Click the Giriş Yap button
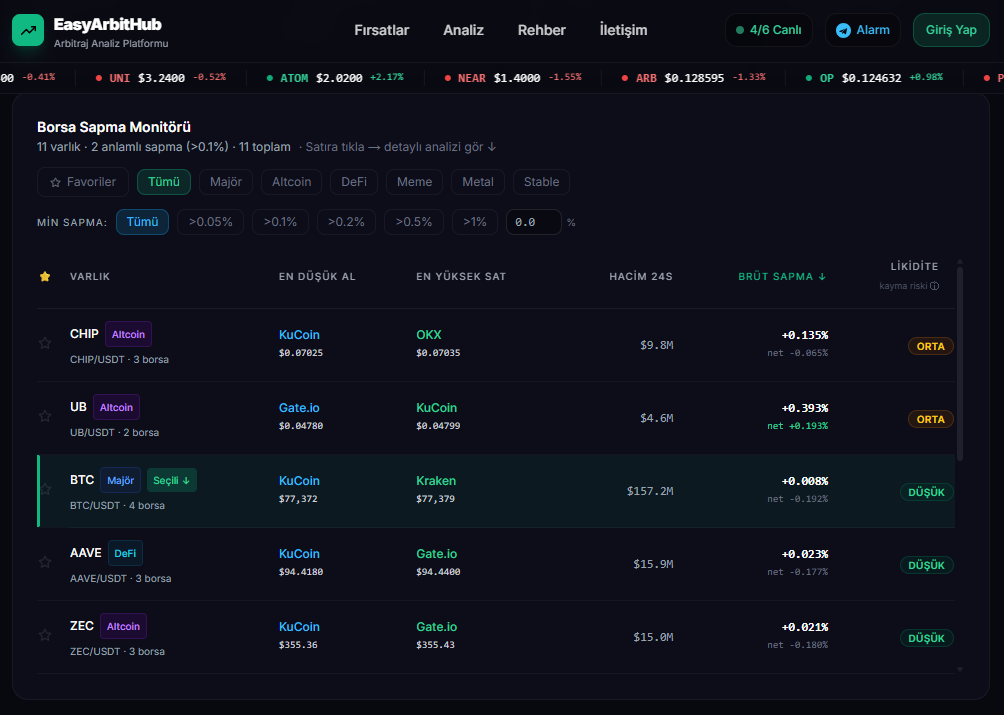The height and width of the screenshot is (715, 1004). pyautogui.click(x=951, y=30)
